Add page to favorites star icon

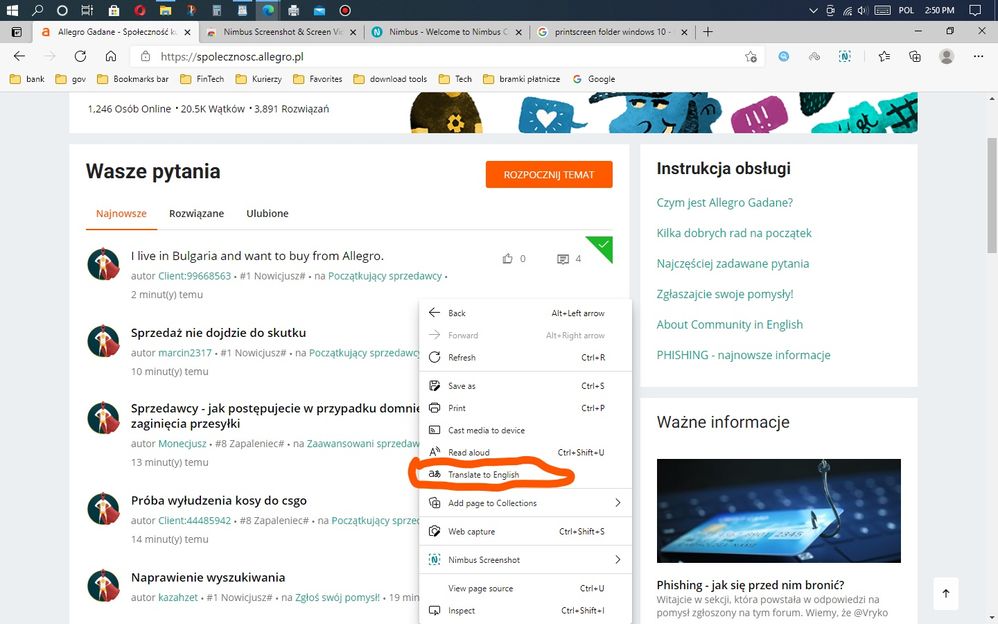coord(751,57)
